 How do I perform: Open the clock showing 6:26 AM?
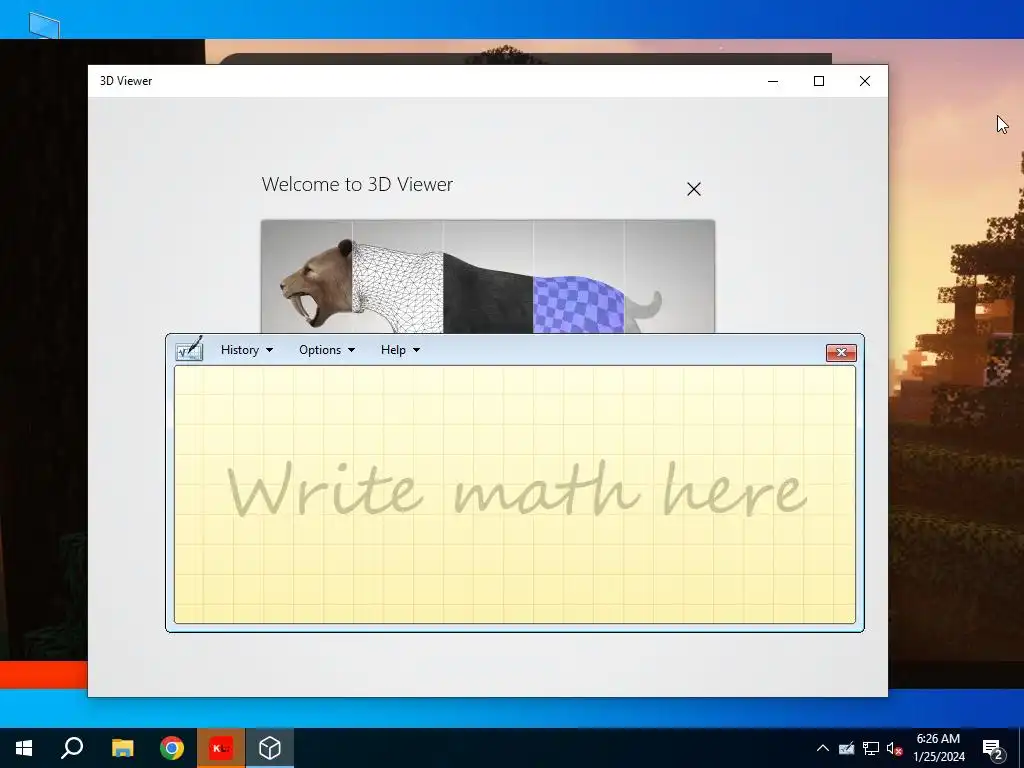pos(938,748)
